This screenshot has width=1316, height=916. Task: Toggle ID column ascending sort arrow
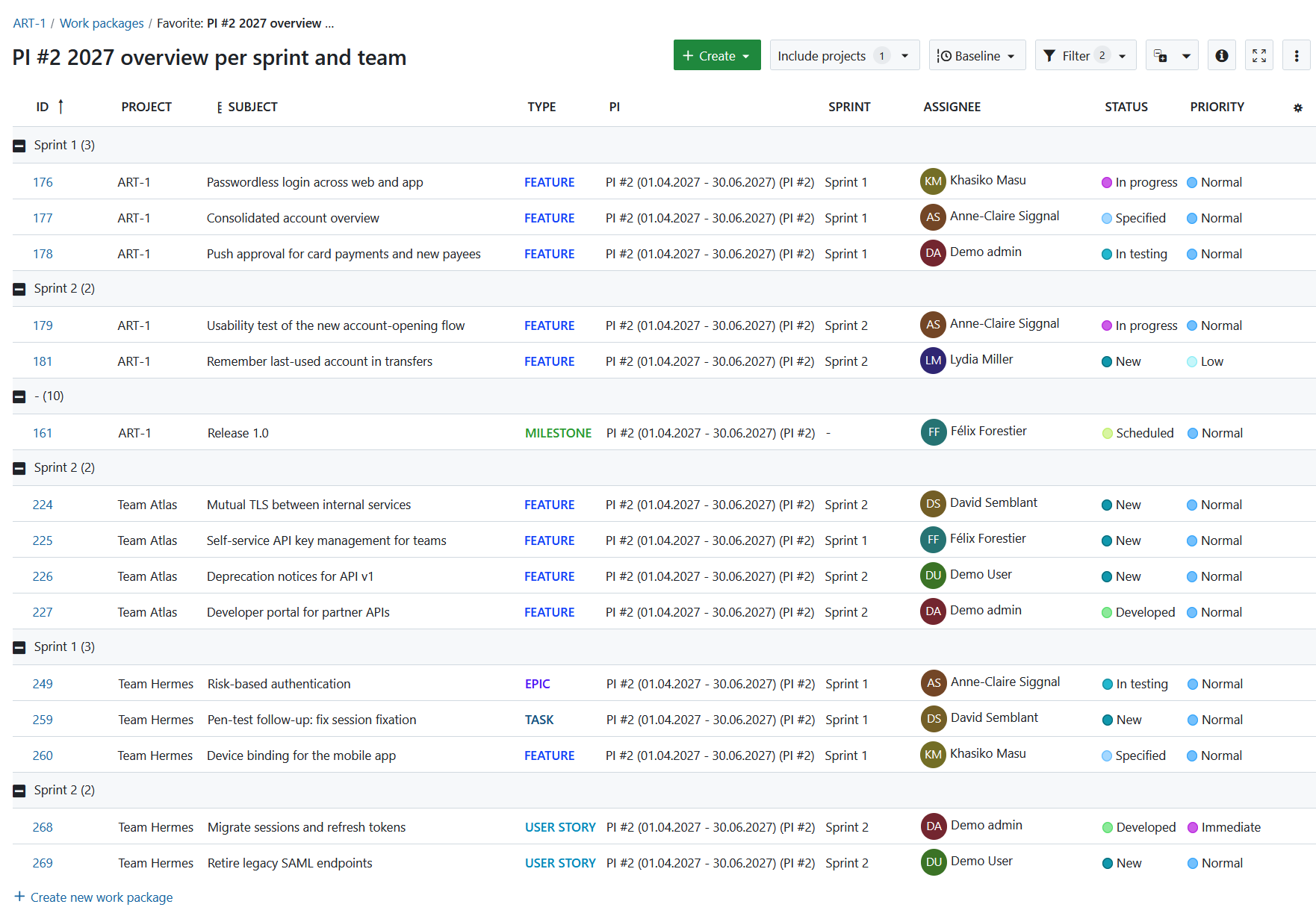point(60,107)
